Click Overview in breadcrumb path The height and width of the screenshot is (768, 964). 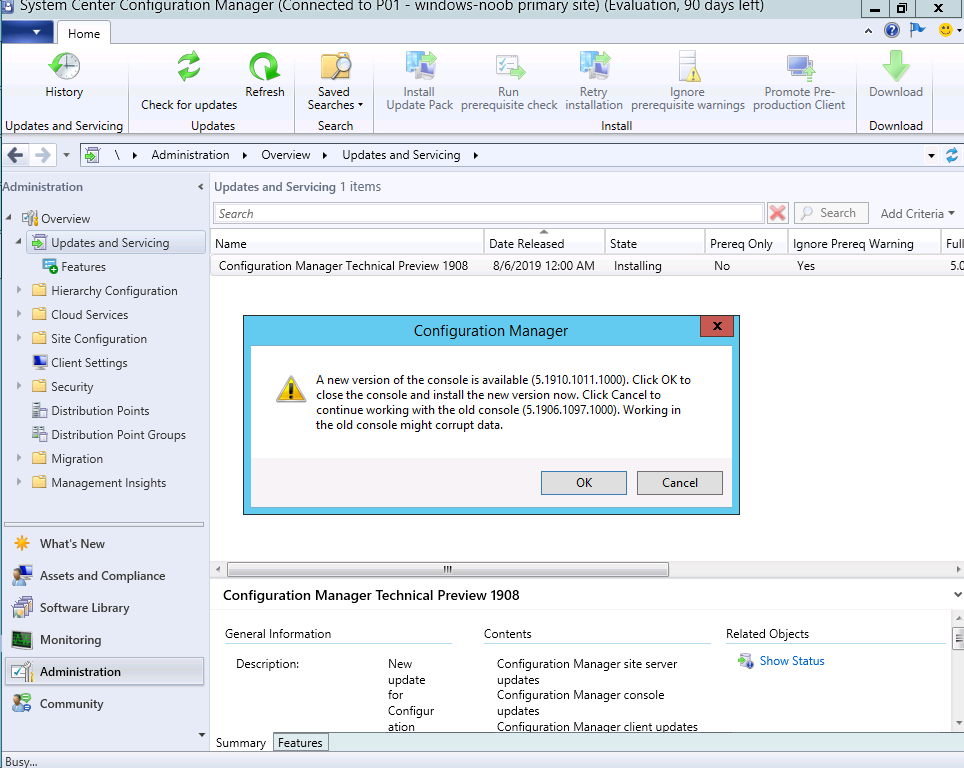(286, 155)
